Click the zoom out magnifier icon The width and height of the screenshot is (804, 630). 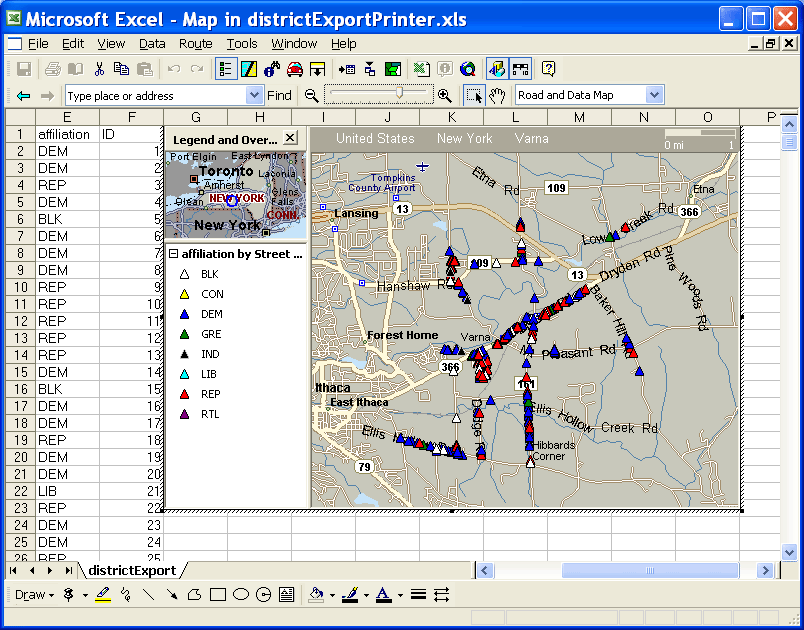coord(312,95)
